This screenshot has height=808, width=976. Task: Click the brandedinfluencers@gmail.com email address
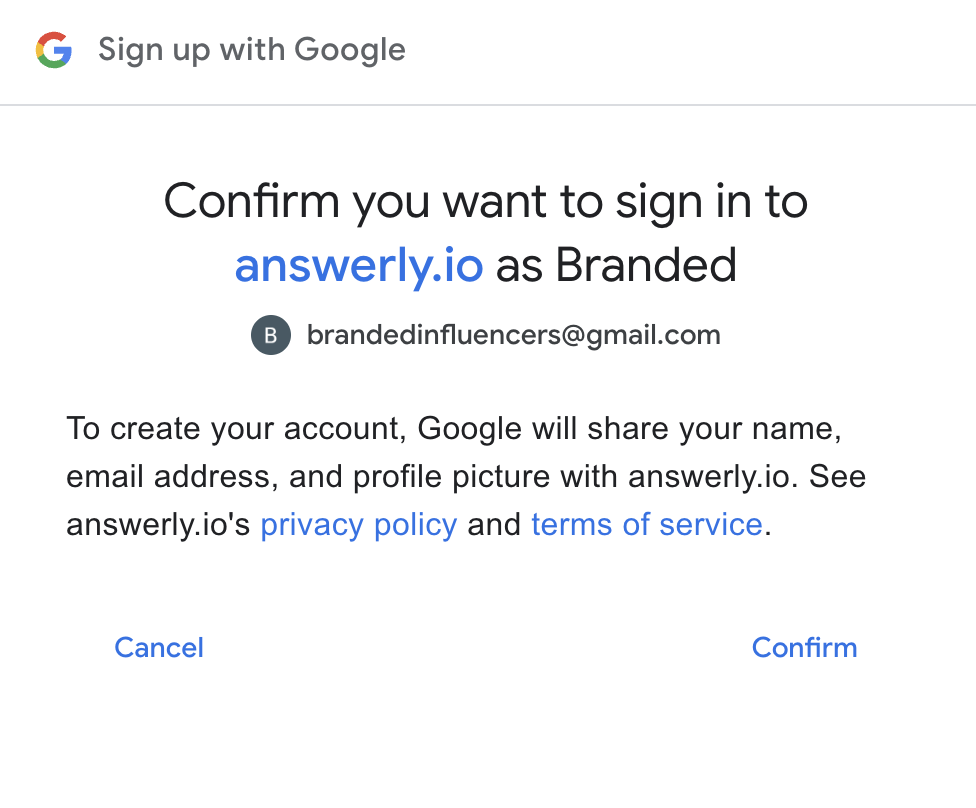[x=514, y=335]
